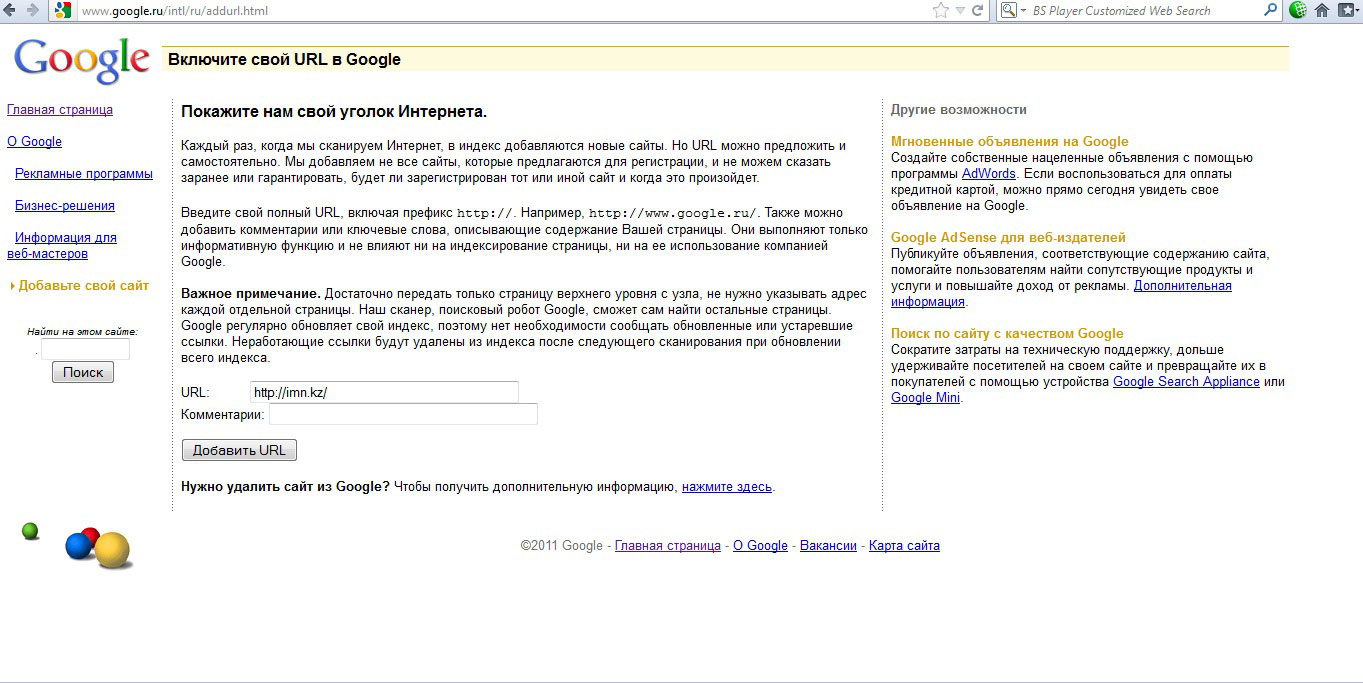Select the Добавьте свой сайт sidebar item
Image resolution: width=1363 pixels, height=683 pixels.
[83, 286]
